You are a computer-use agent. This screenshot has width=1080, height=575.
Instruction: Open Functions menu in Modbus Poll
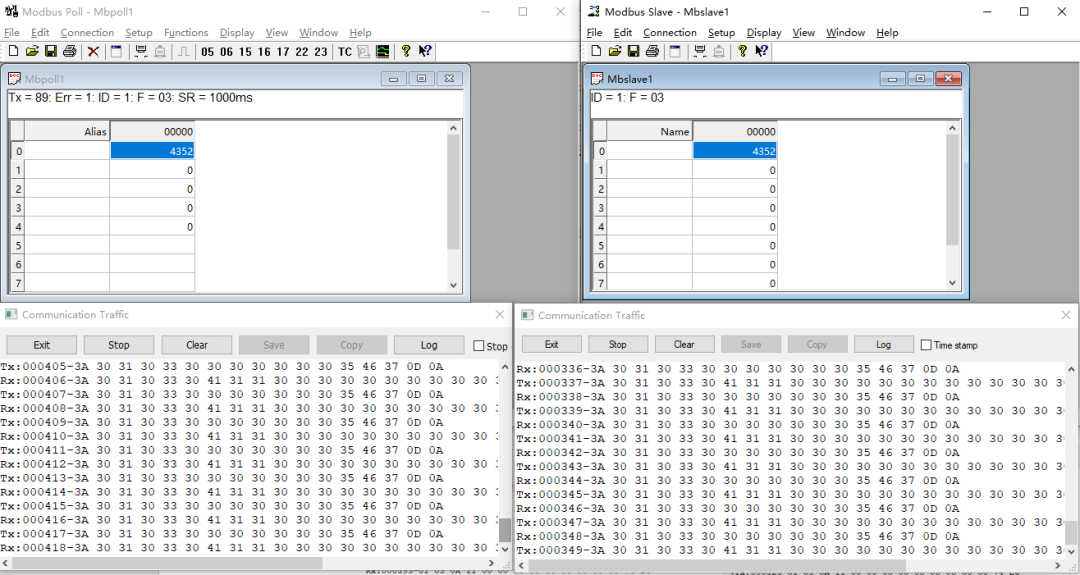pos(186,32)
